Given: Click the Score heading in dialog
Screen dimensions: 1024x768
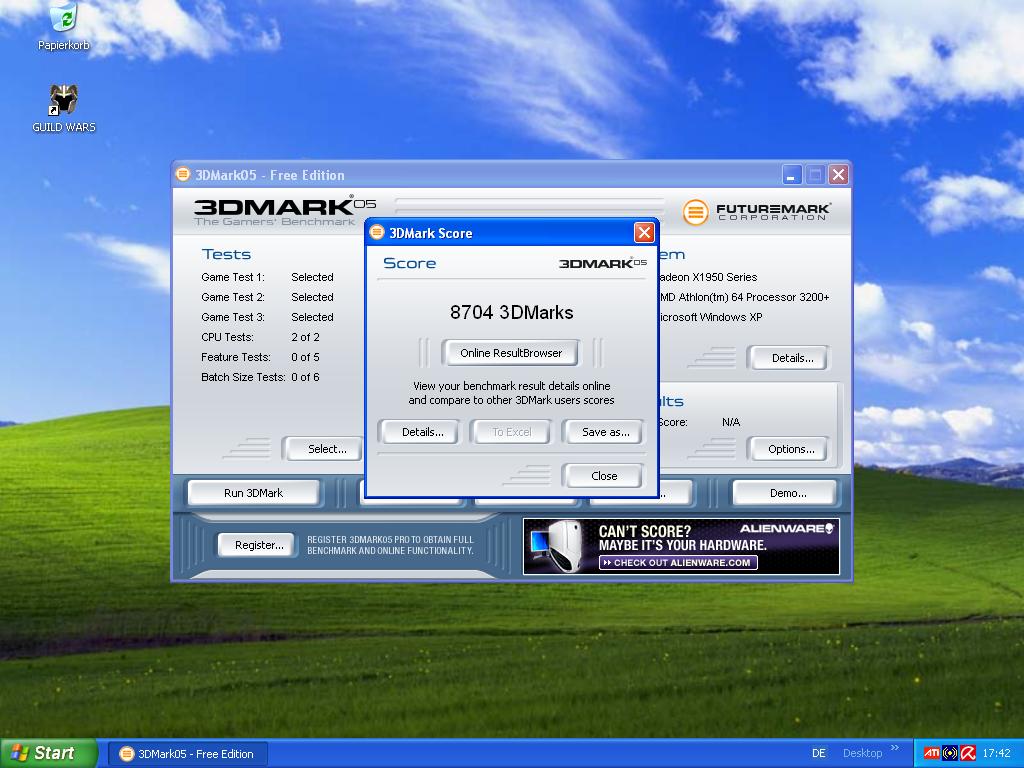Looking at the screenshot, I should tap(409, 263).
